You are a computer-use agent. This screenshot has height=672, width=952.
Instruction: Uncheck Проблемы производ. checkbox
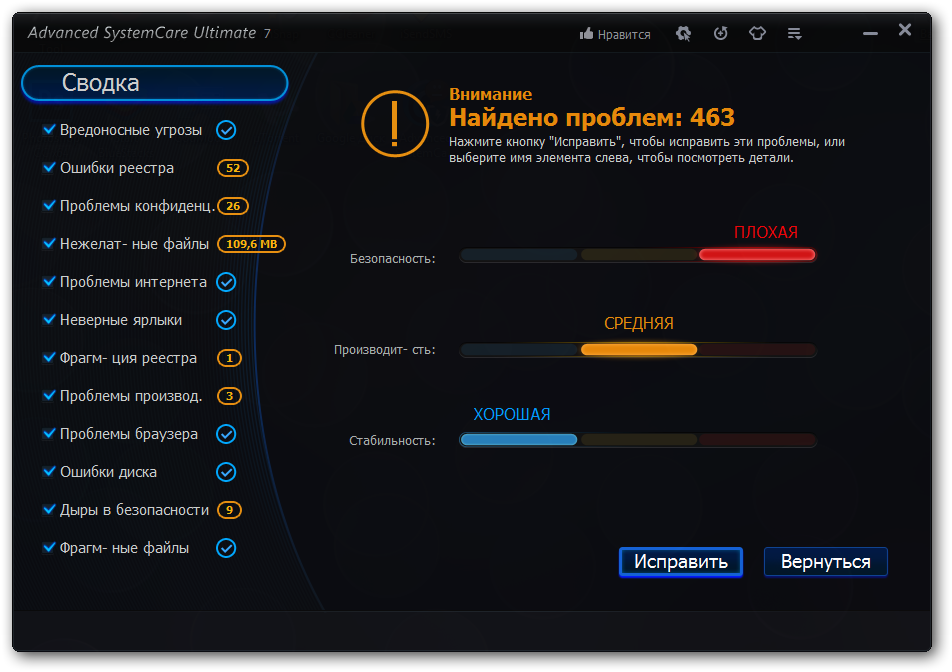pos(49,395)
